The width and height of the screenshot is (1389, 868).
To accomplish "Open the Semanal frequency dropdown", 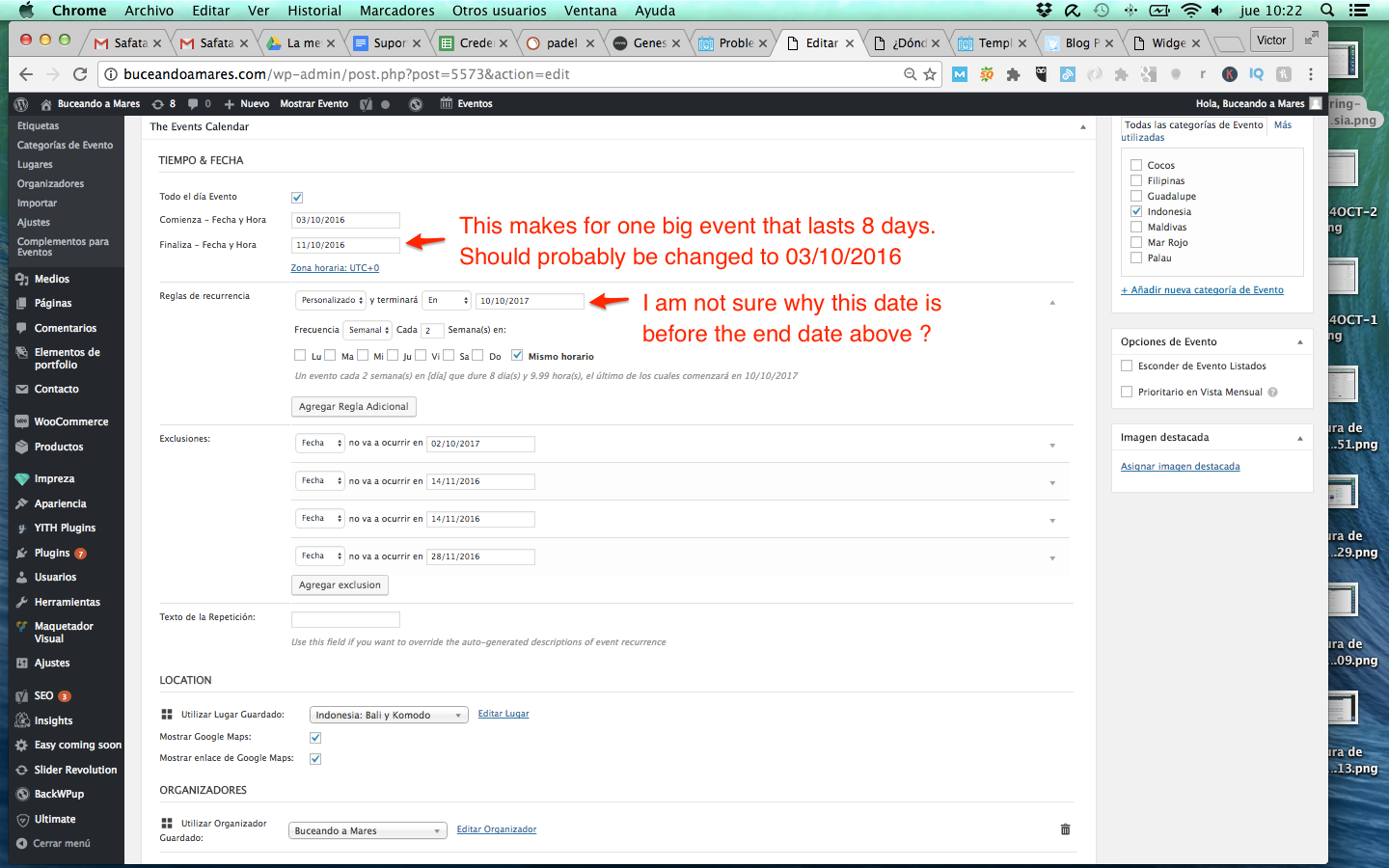I will tap(368, 330).
